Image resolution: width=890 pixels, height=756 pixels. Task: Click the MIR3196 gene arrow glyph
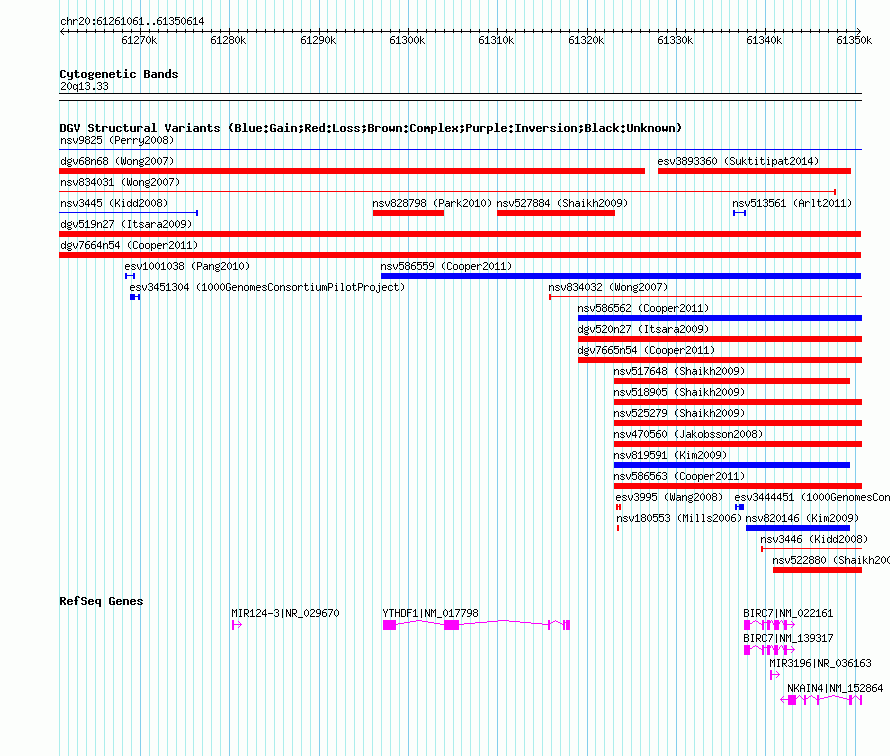775,675
